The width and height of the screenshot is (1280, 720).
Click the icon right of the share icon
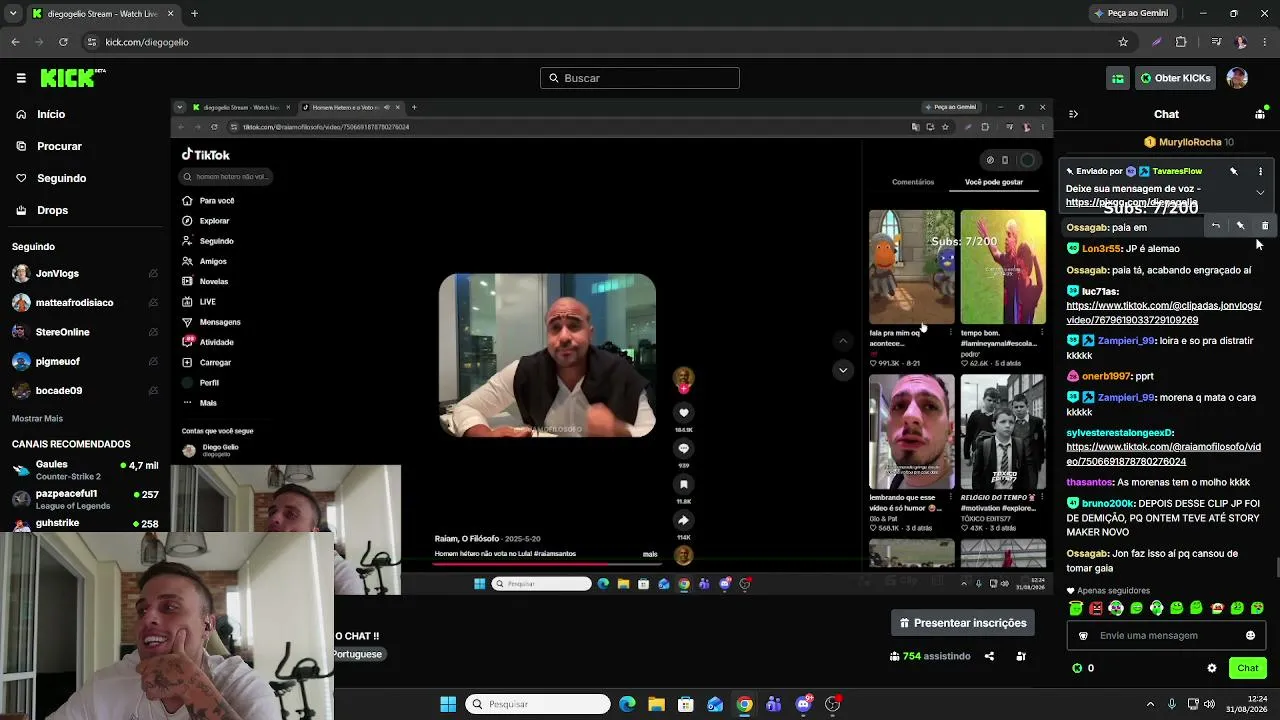pyautogui.click(x=1021, y=656)
